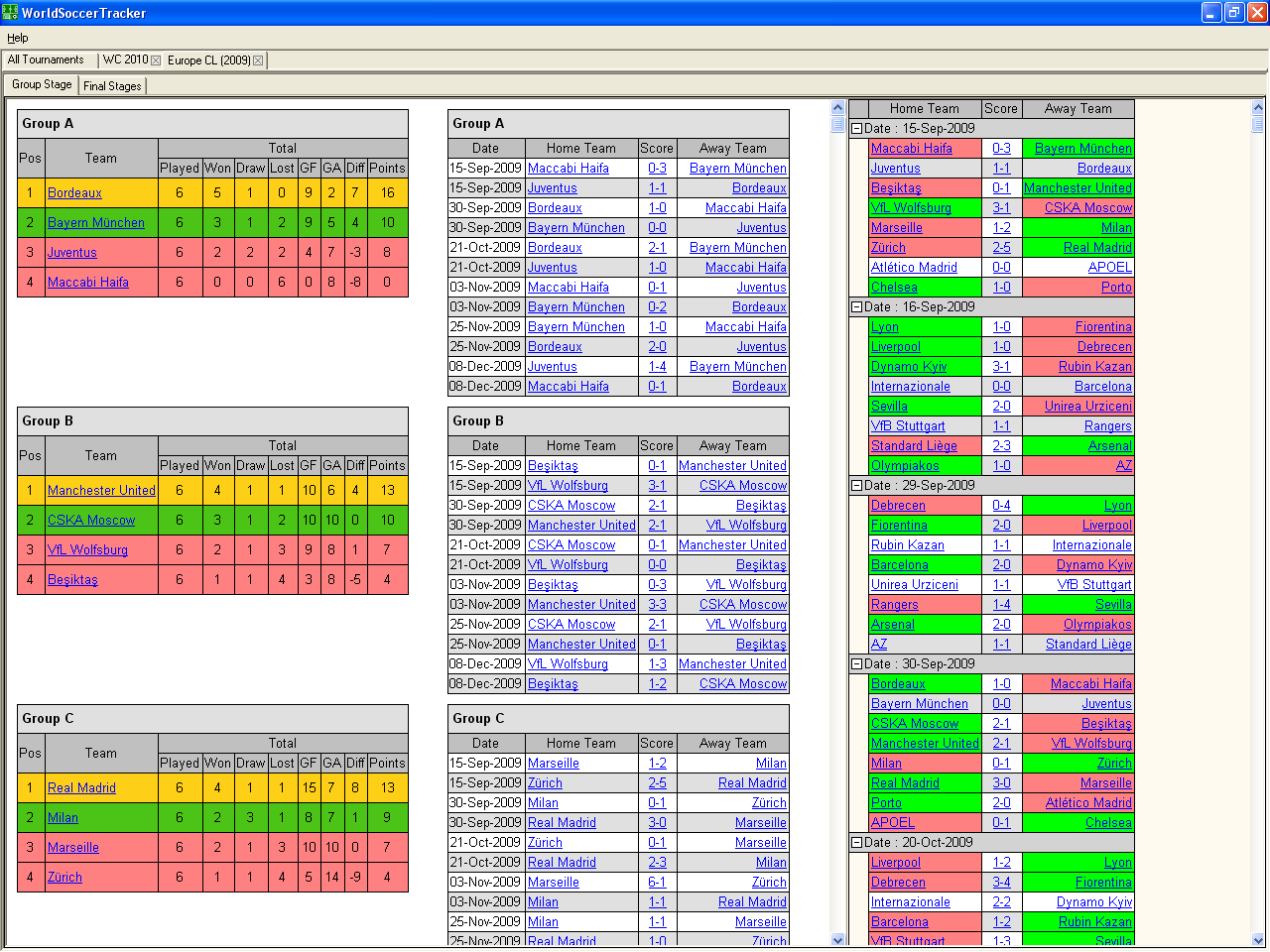The width and height of the screenshot is (1270, 952).
Task: Collapse the Date : 16-Sep-2009 group
Action: pyautogui.click(x=856, y=306)
